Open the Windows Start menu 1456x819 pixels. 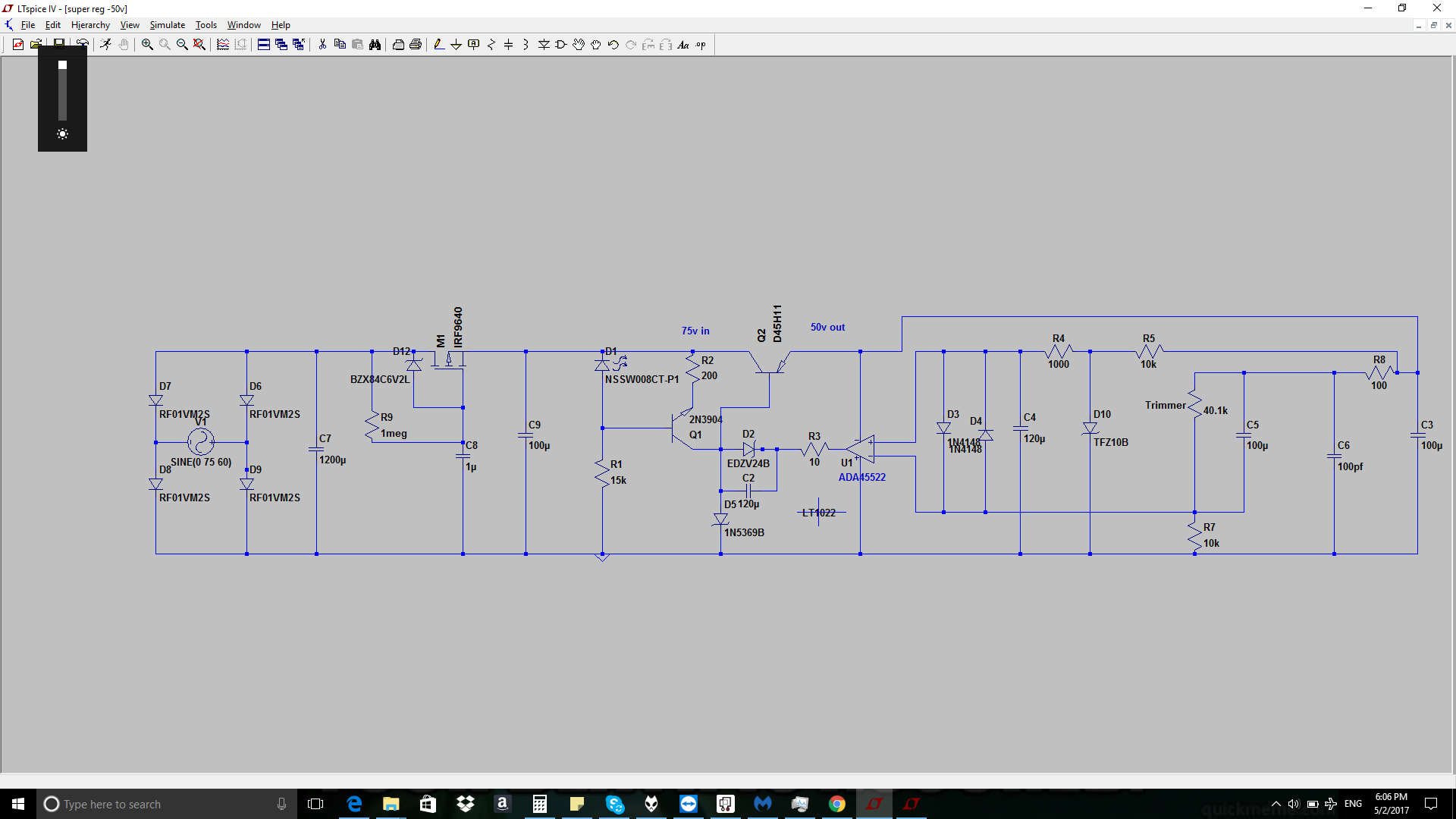(x=18, y=804)
